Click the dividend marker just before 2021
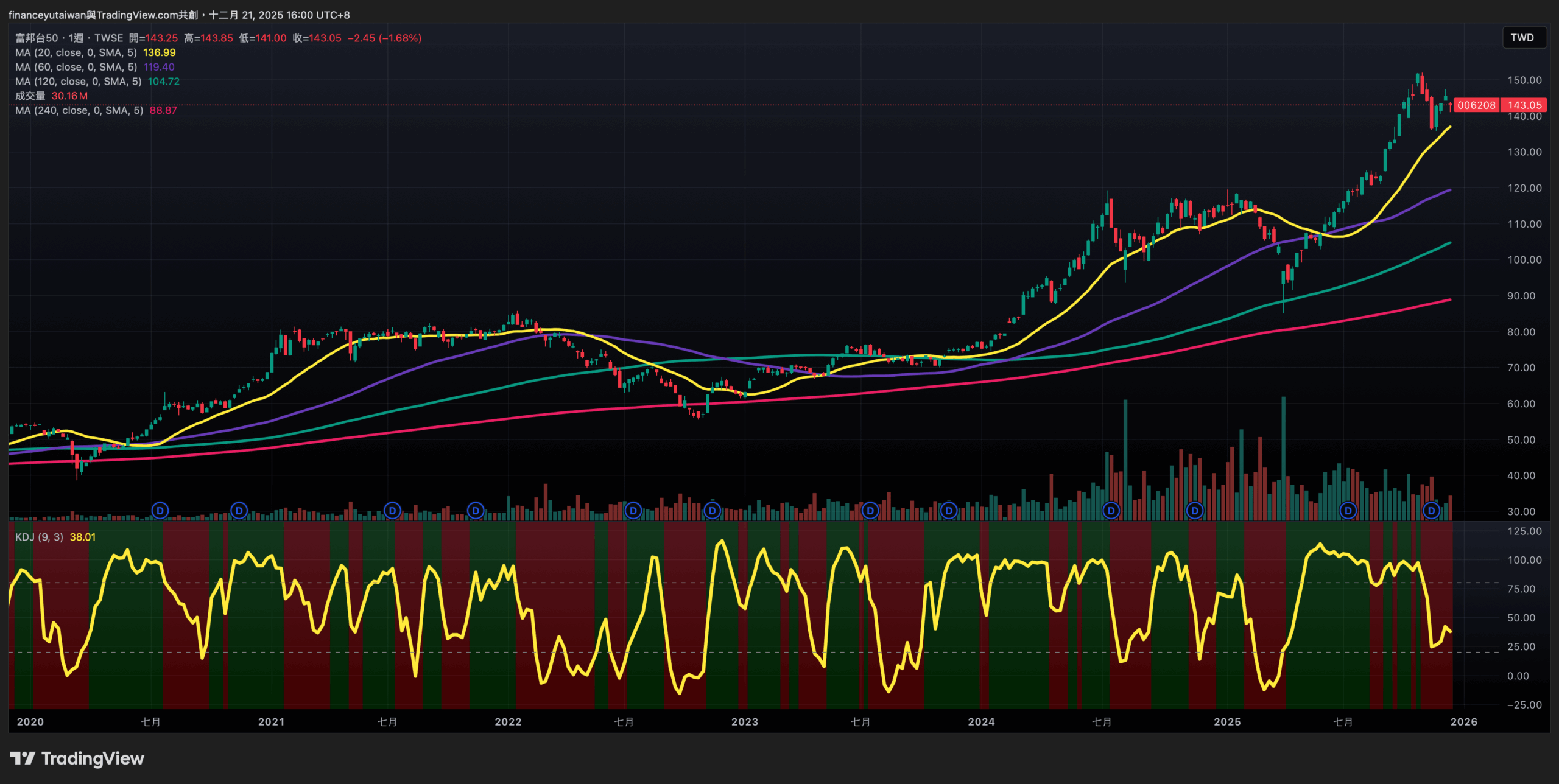The image size is (1559, 784). tap(239, 510)
